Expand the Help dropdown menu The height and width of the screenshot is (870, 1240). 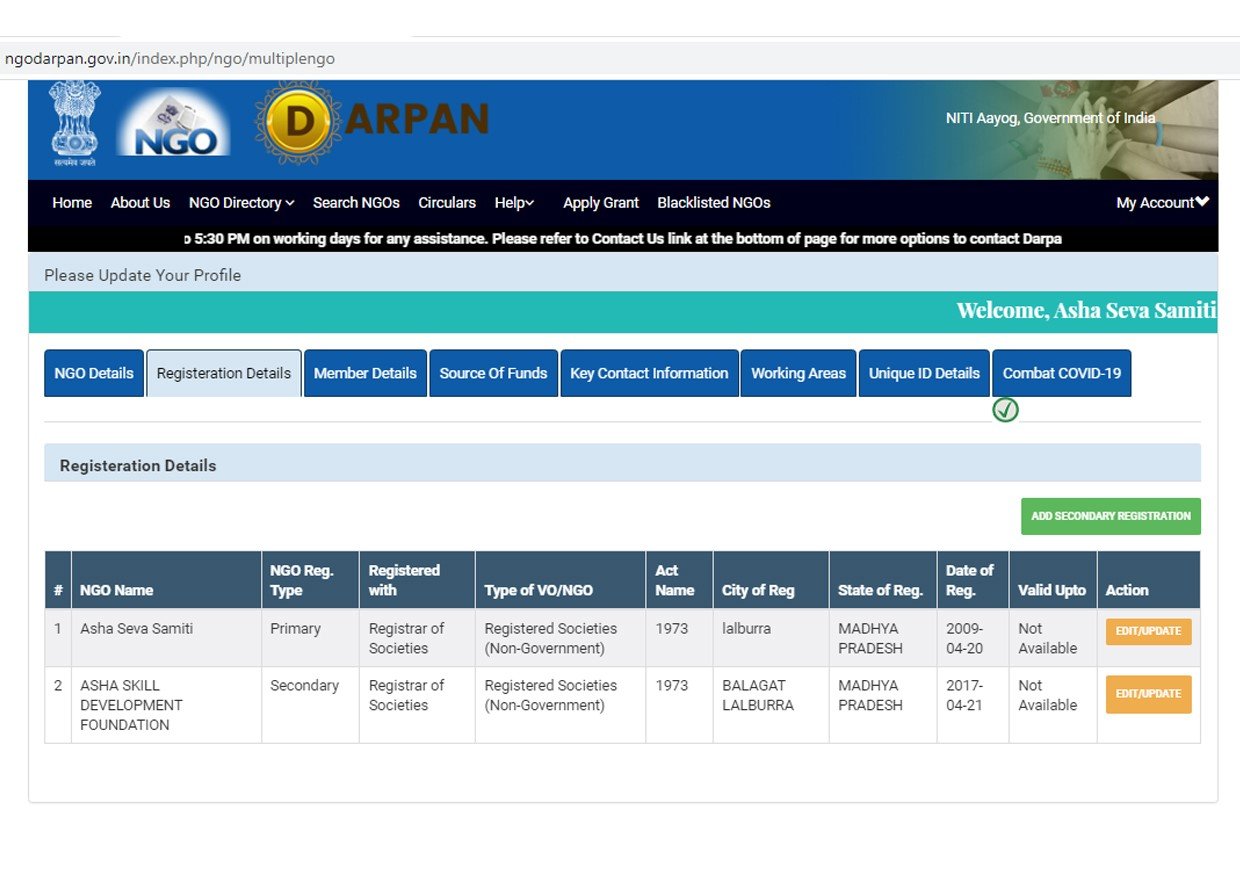514,203
